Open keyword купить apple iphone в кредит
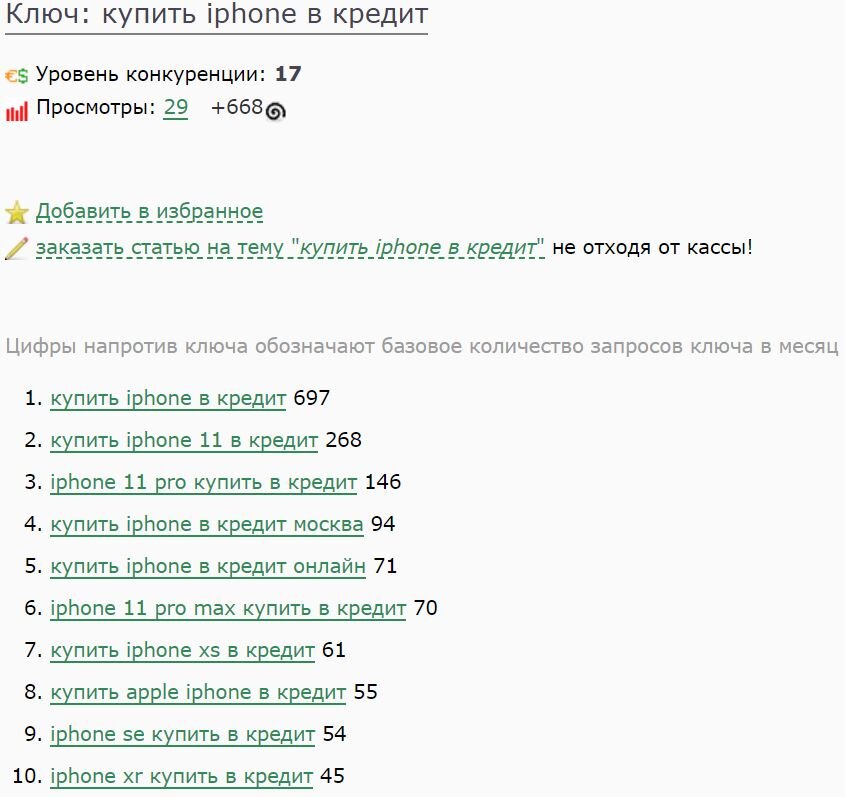The width and height of the screenshot is (845, 797). coord(198,692)
